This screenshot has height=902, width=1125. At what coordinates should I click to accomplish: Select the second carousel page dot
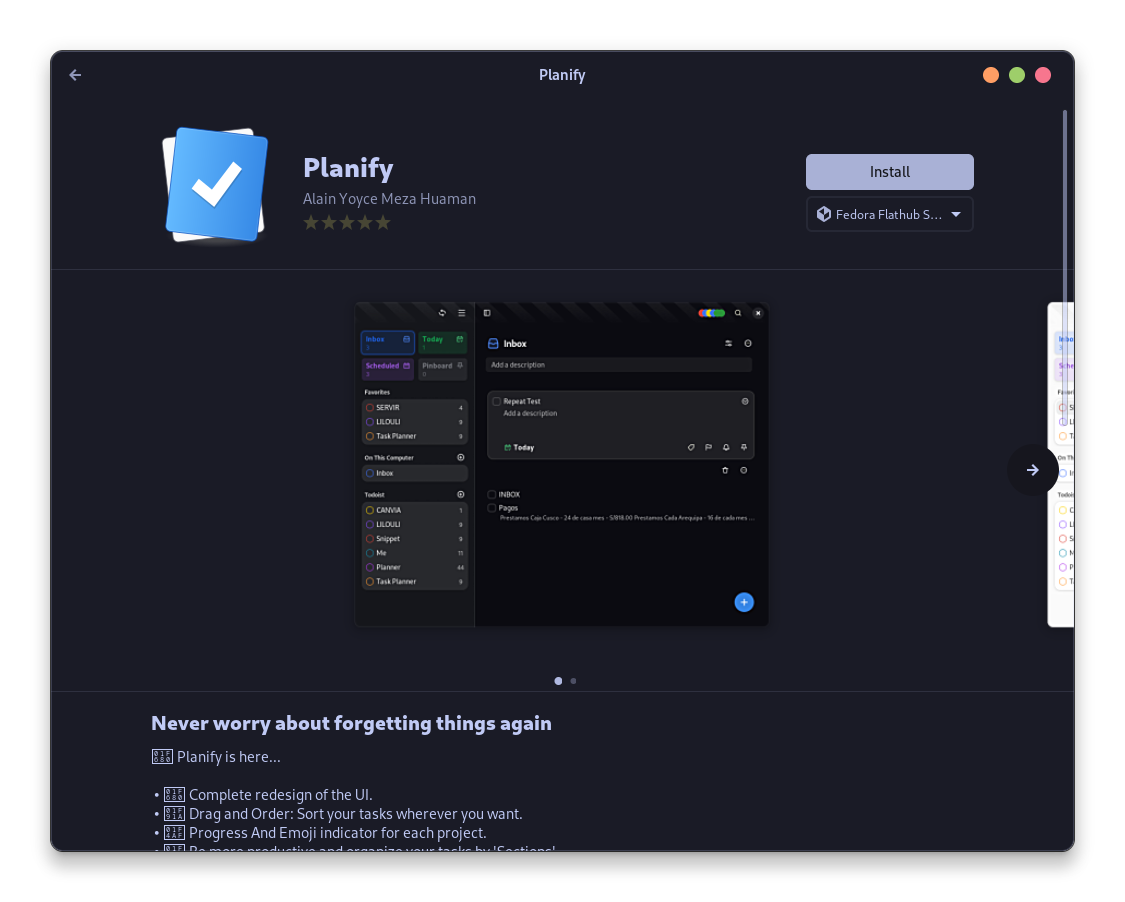[x=573, y=681]
